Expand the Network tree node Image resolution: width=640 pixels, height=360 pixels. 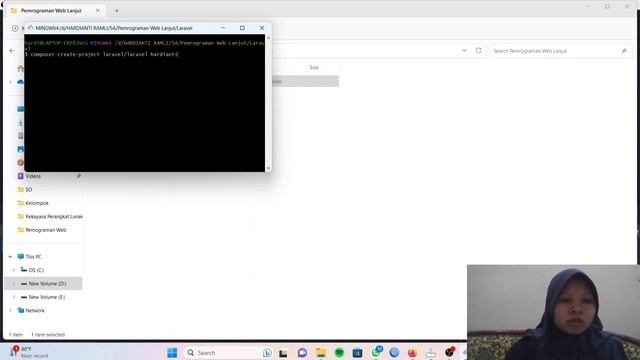pyautogui.click(x=10, y=311)
